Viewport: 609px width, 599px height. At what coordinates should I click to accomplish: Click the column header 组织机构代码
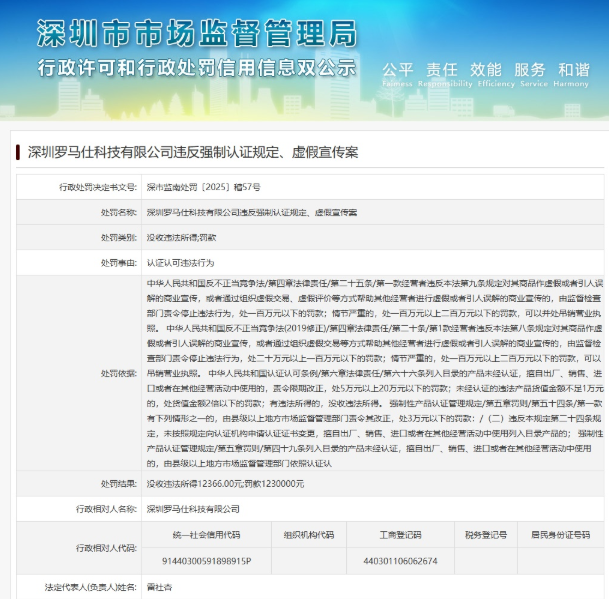tap(309, 535)
